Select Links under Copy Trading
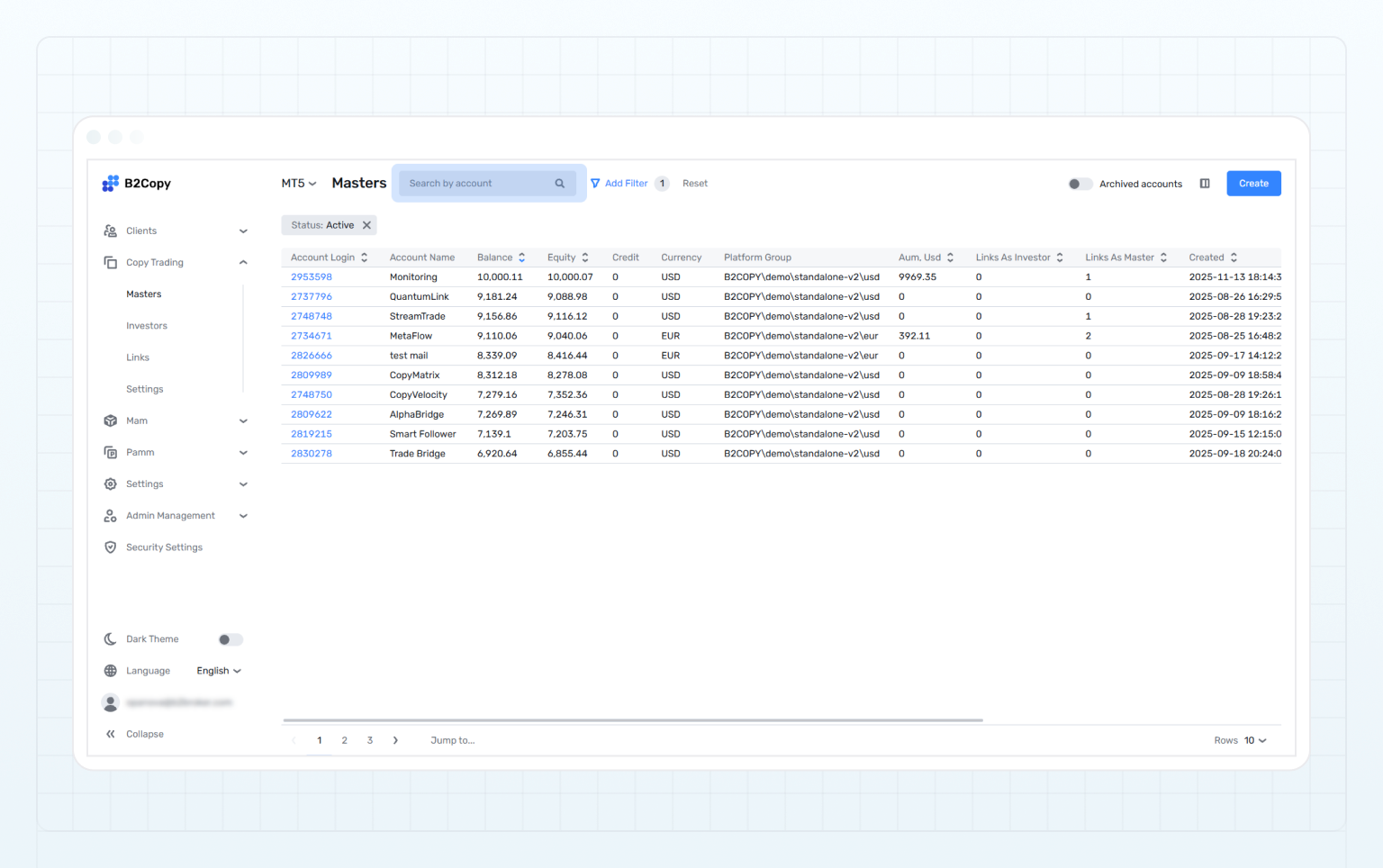 point(138,357)
